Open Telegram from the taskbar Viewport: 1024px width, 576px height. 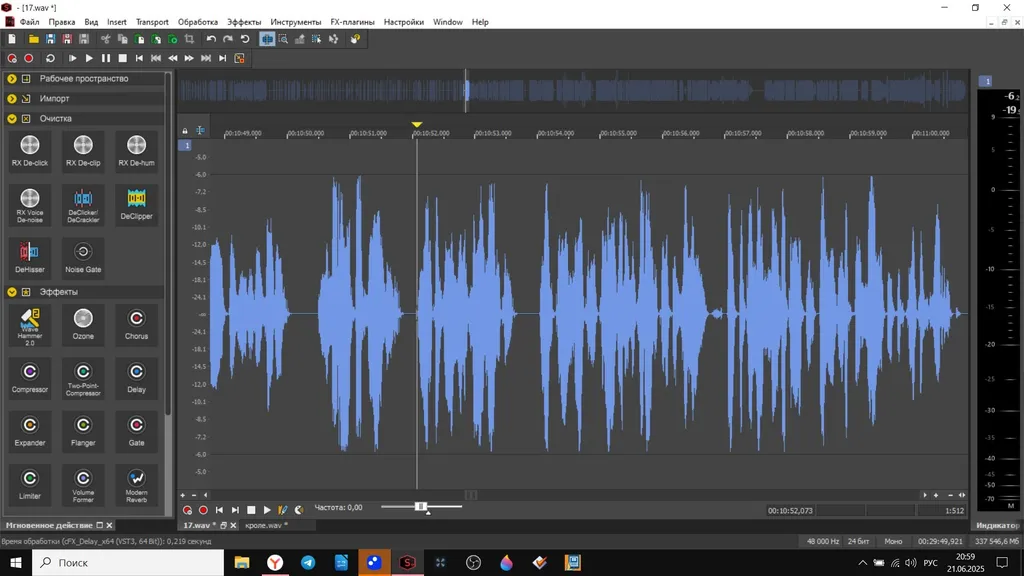[308, 562]
